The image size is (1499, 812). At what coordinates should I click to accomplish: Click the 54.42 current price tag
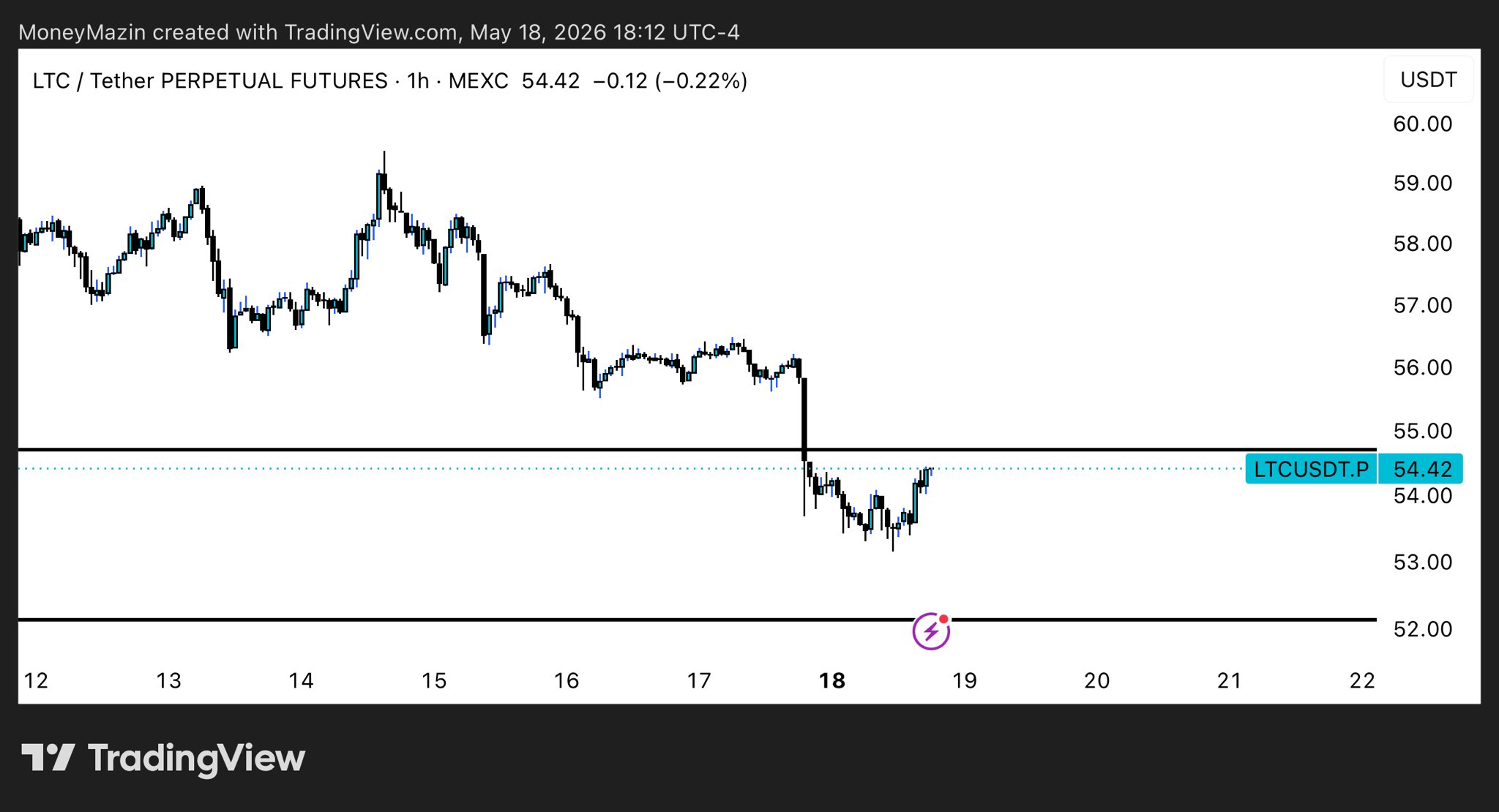[1421, 469]
